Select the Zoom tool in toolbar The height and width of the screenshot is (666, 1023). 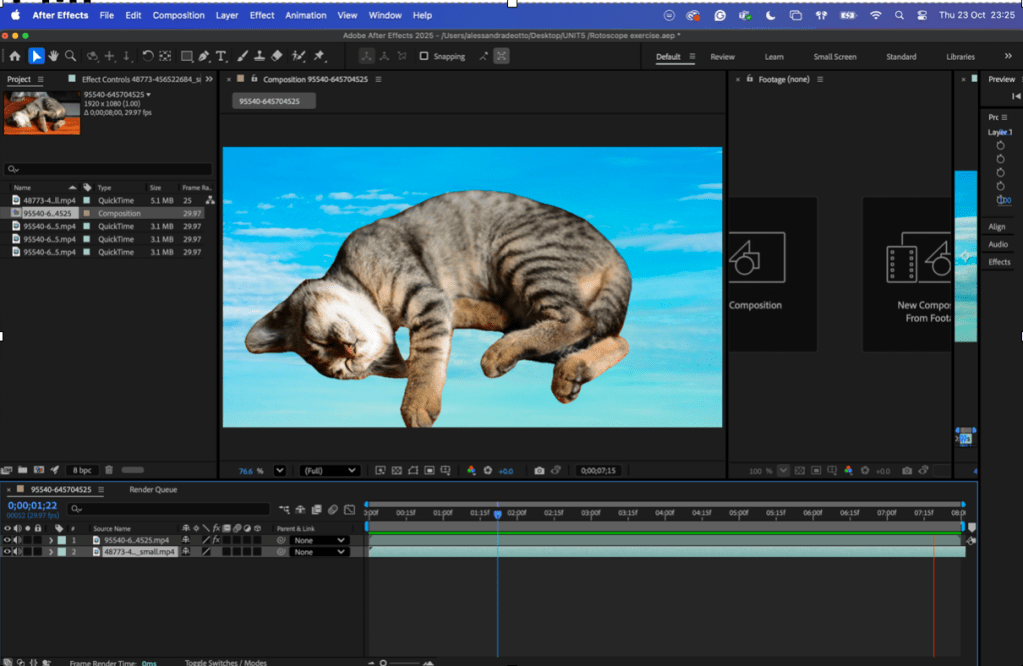click(x=69, y=56)
